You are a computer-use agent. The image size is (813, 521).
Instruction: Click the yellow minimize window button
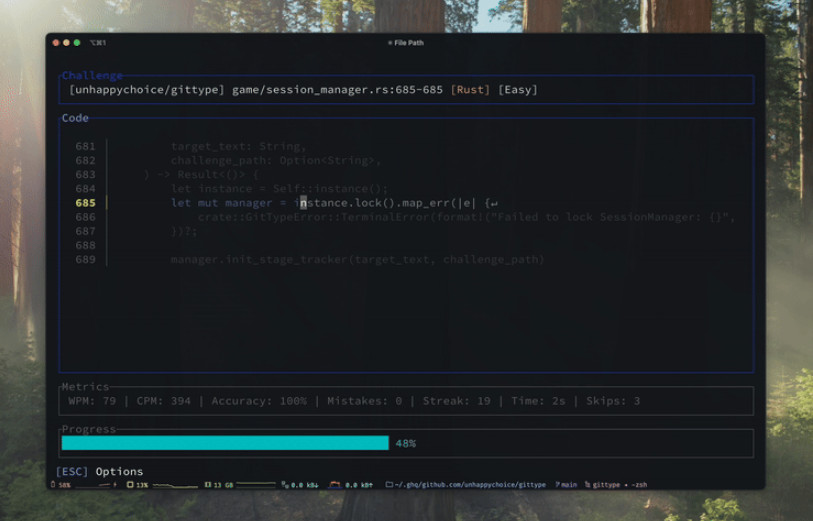click(66, 43)
